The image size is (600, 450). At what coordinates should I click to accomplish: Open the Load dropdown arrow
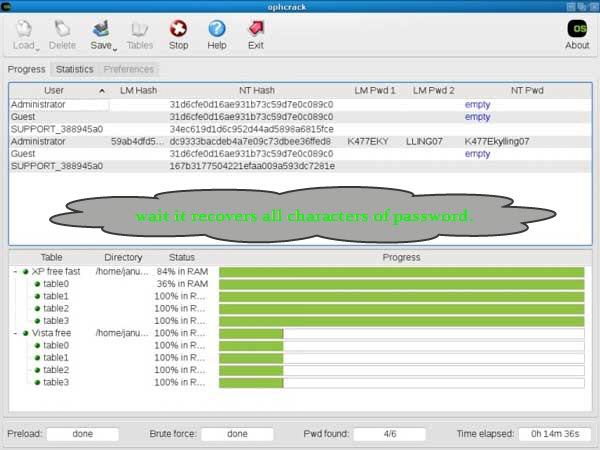(x=37, y=49)
